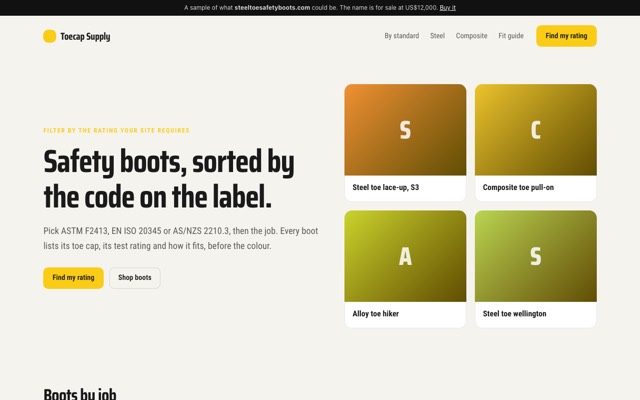Click the Safety boots main headline
Screen dimensions: 640x400
coord(169,179)
